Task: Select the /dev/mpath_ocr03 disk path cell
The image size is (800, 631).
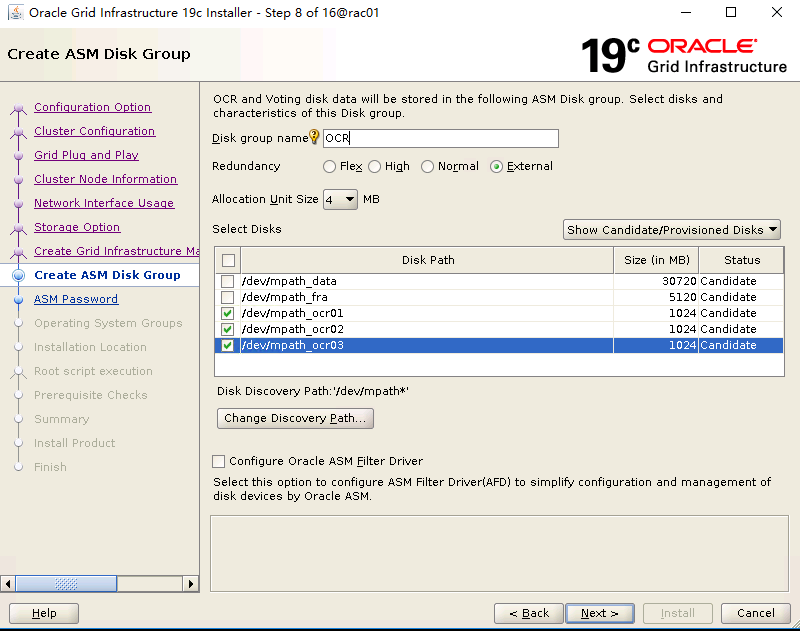Action: (x=427, y=345)
